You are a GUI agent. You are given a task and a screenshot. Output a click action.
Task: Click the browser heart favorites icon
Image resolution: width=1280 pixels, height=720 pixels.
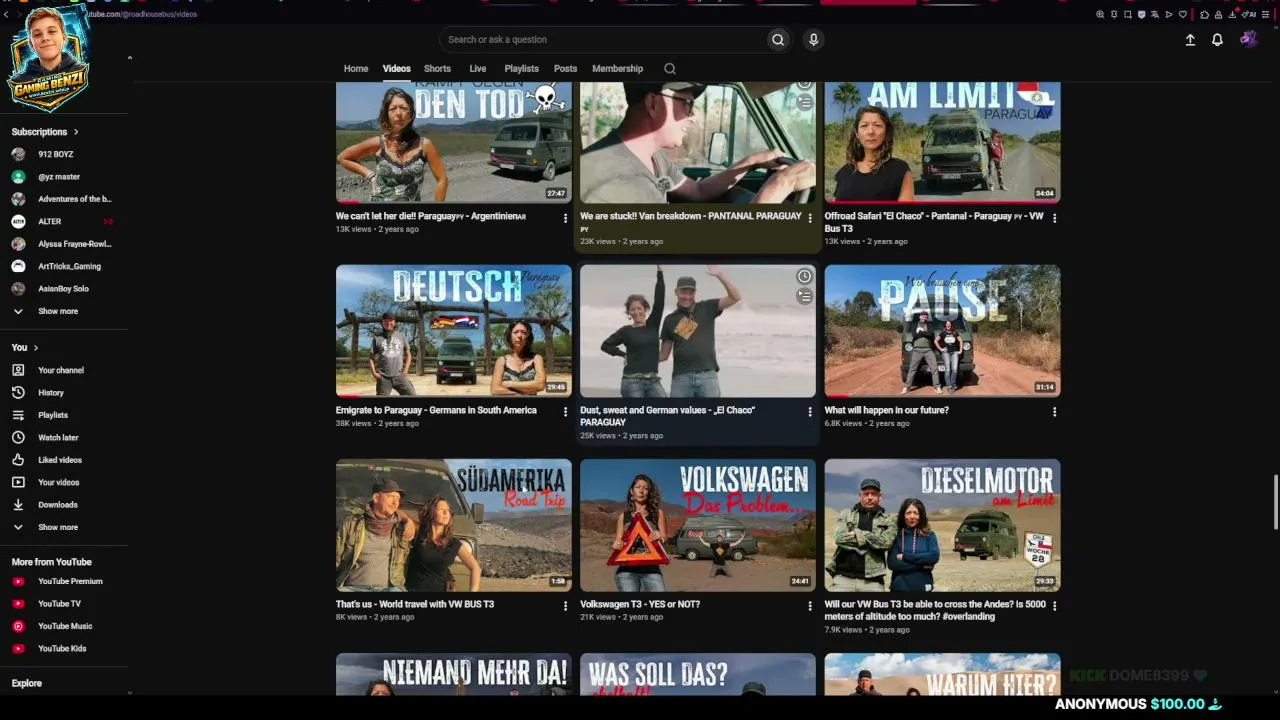click(x=1183, y=14)
